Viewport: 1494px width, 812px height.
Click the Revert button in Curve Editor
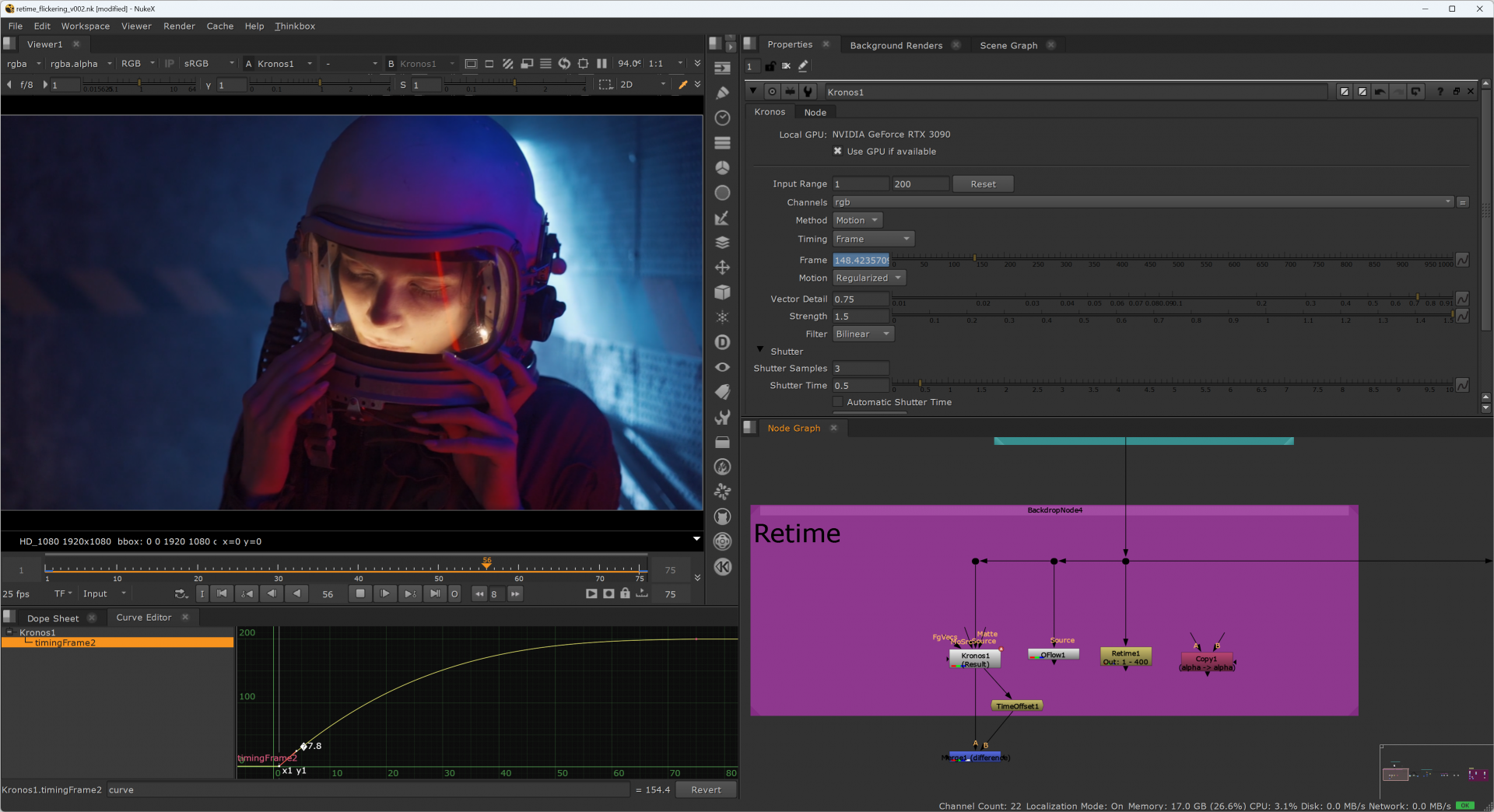point(705,790)
